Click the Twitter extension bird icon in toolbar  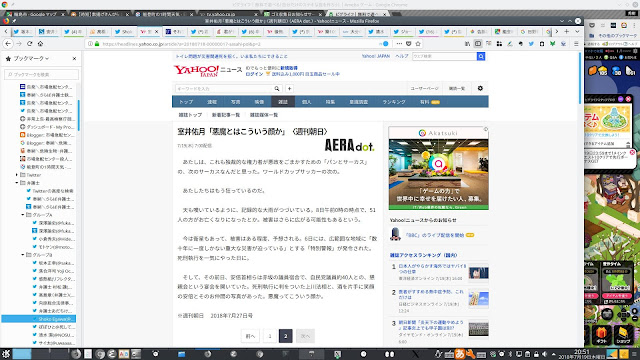(x=531, y=44)
